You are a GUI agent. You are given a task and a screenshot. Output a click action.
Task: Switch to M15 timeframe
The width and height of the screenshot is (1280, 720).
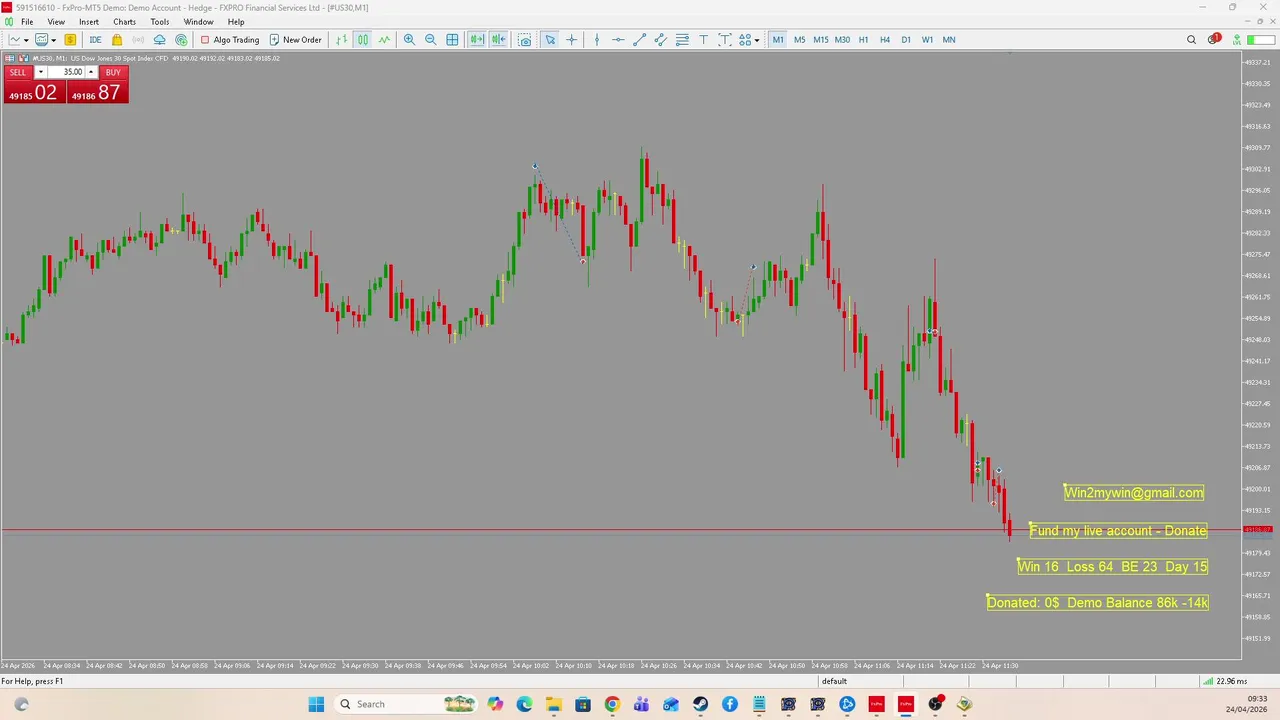tap(820, 40)
